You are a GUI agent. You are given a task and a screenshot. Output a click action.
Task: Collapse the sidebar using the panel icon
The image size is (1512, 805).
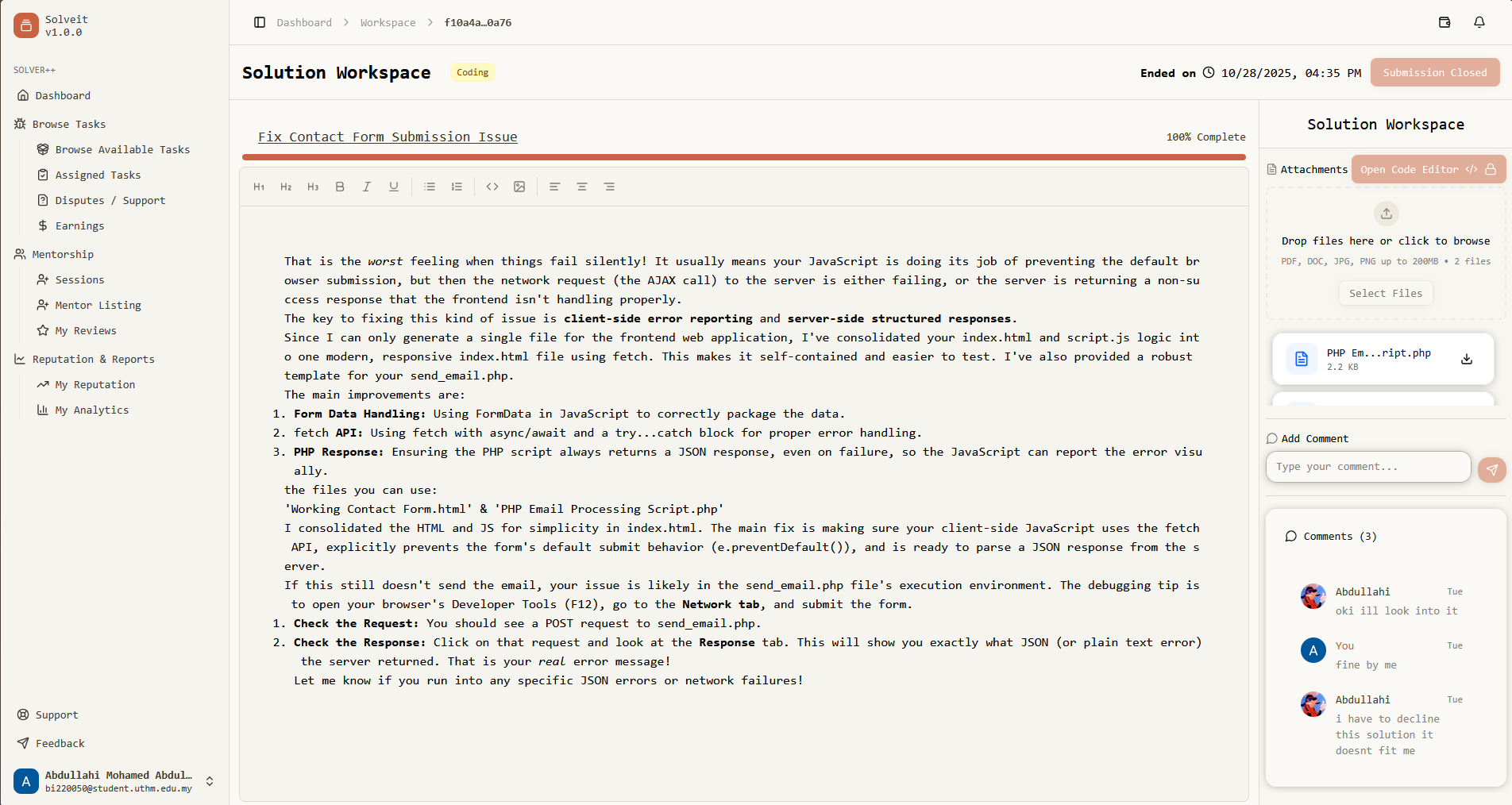260,22
